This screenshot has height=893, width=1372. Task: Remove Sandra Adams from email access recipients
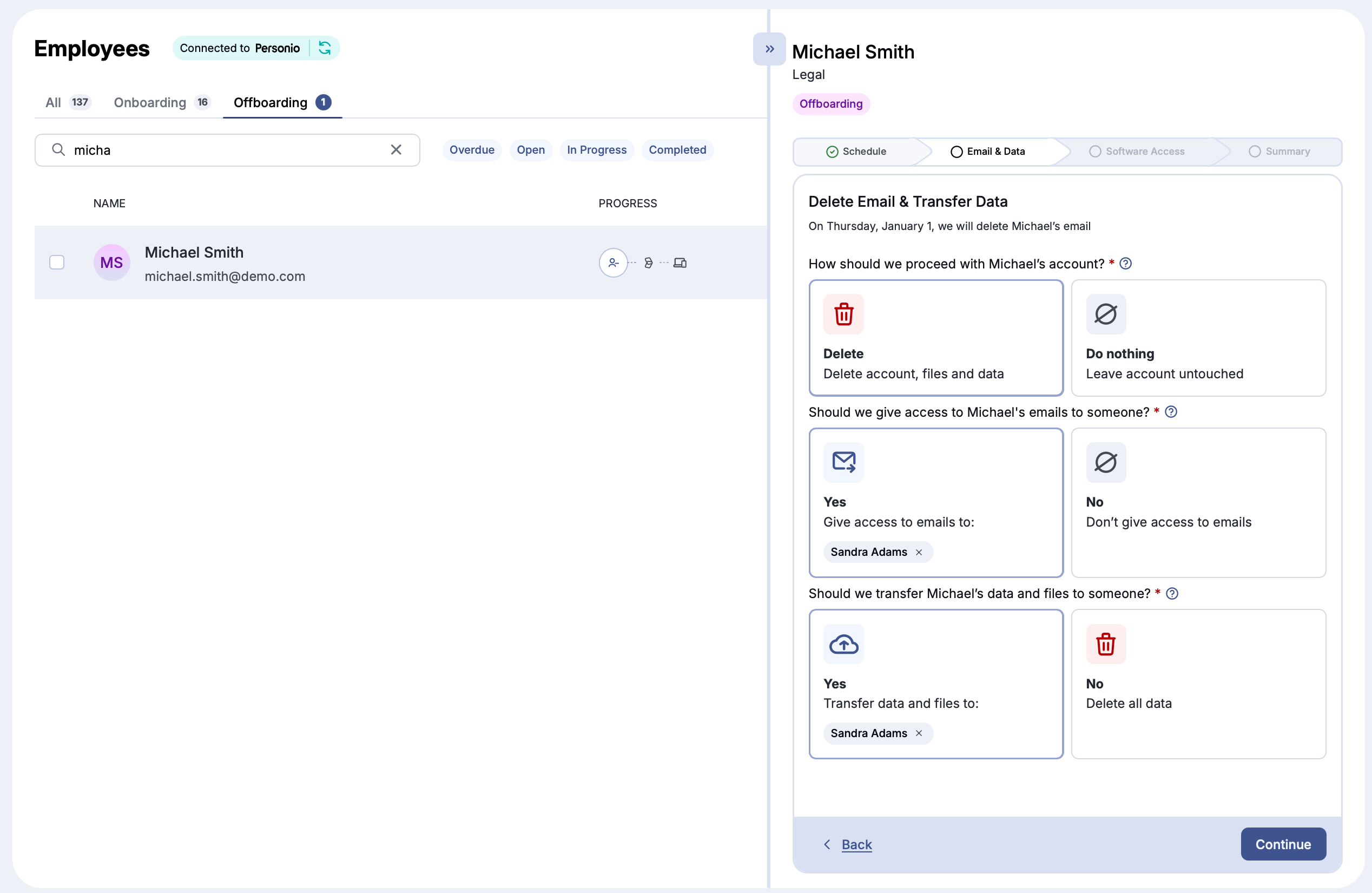coord(919,551)
